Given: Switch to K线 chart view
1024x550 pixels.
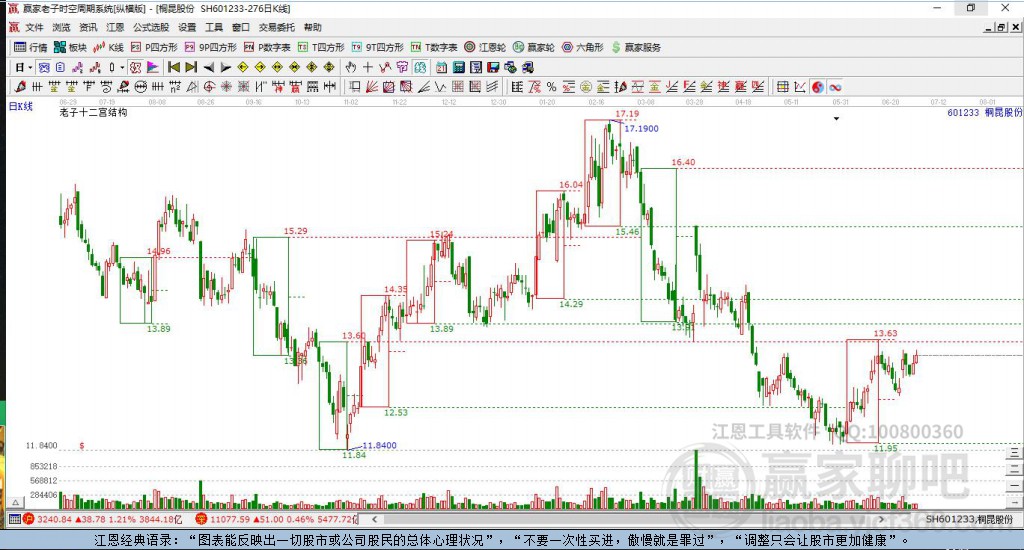Looking at the screenshot, I should [x=108, y=47].
